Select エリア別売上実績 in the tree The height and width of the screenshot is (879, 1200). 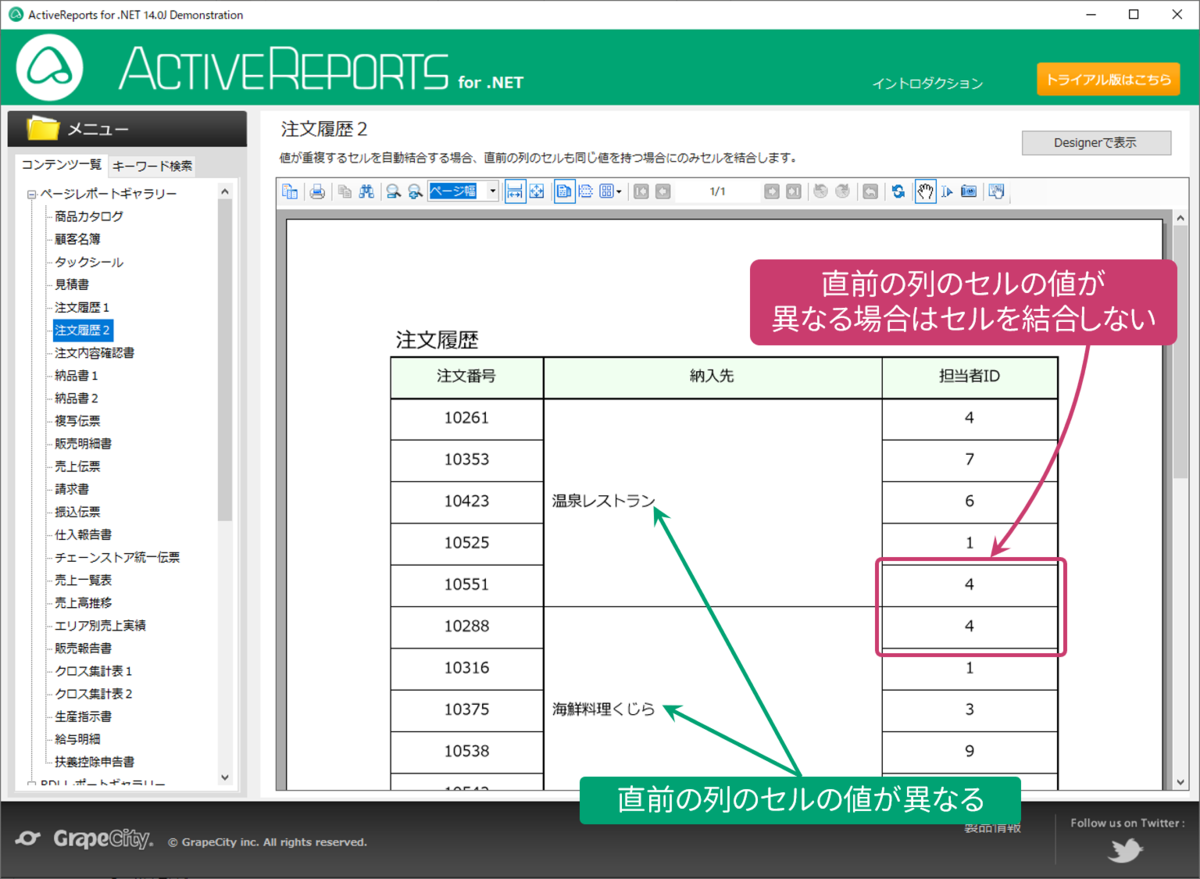click(100, 625)
